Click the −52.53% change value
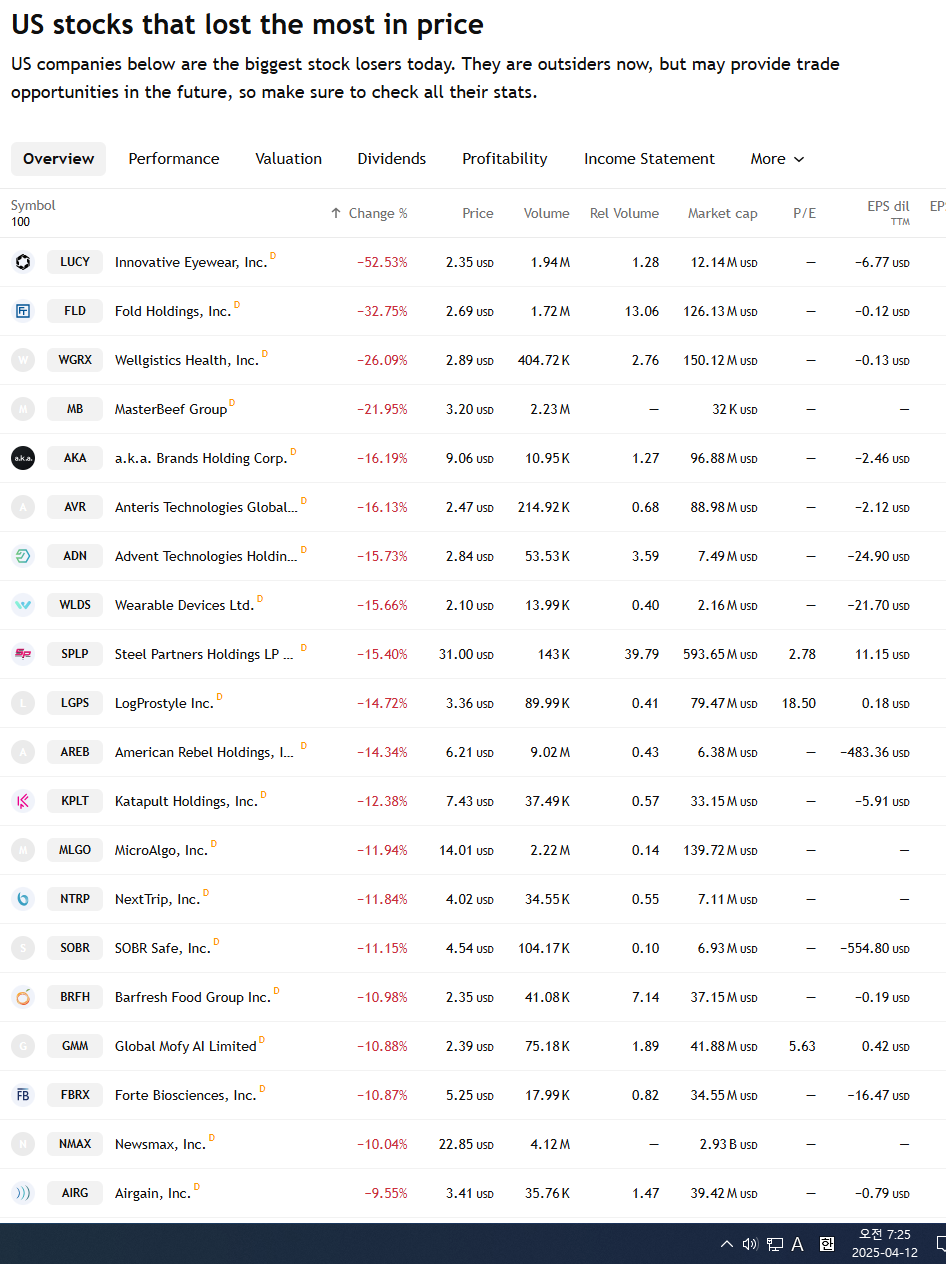The width and height of the screenshot is (946, 1264). 382,262
